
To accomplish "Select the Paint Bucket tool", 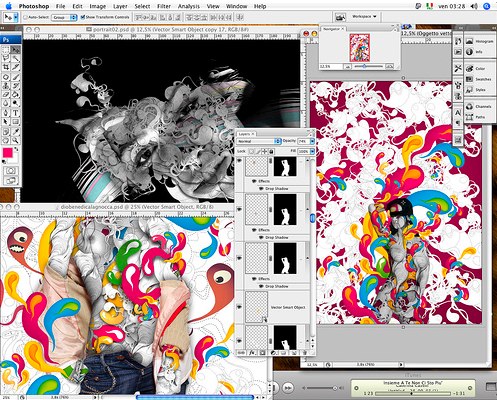I will (x=15, y=95).
